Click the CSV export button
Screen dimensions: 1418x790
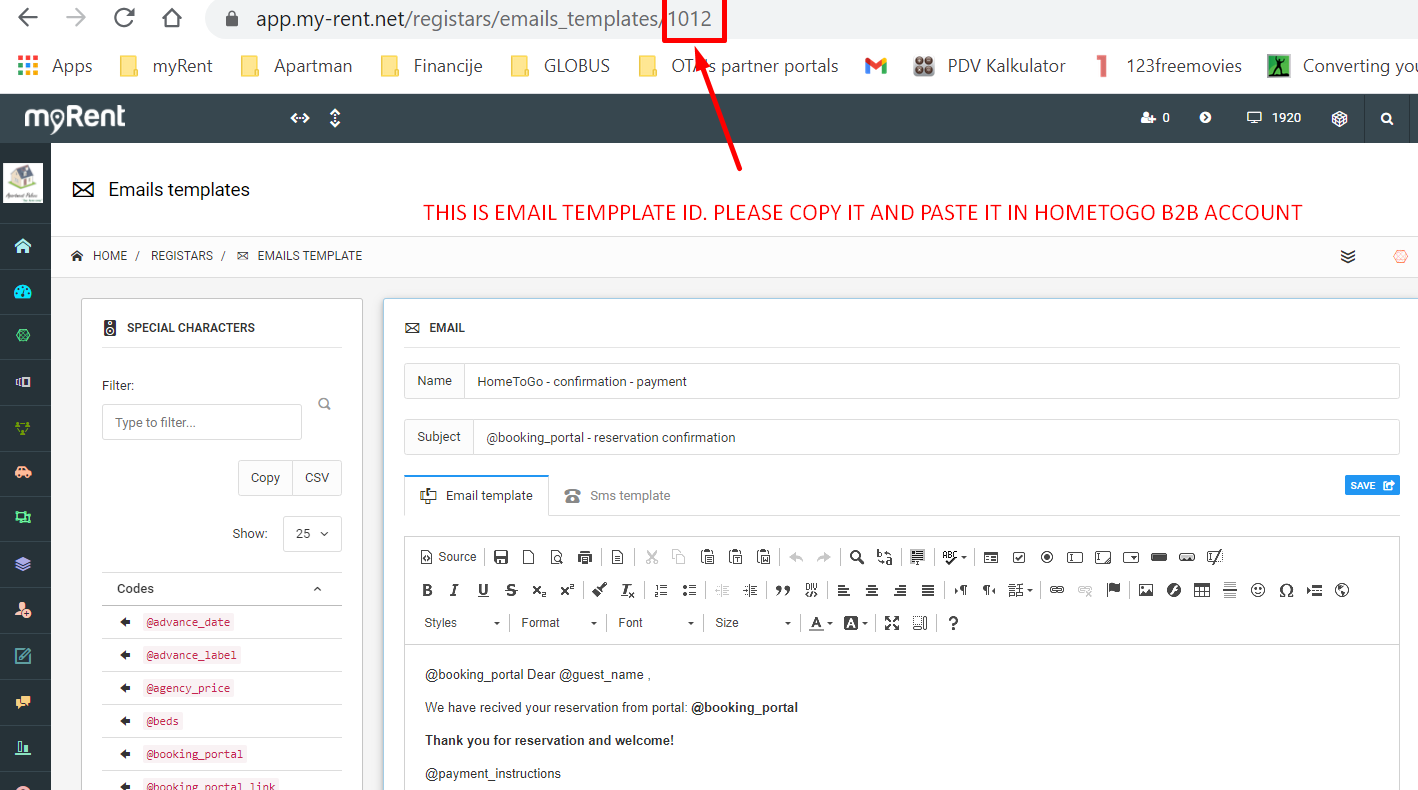pyautogui.click(x=317, y=478)
